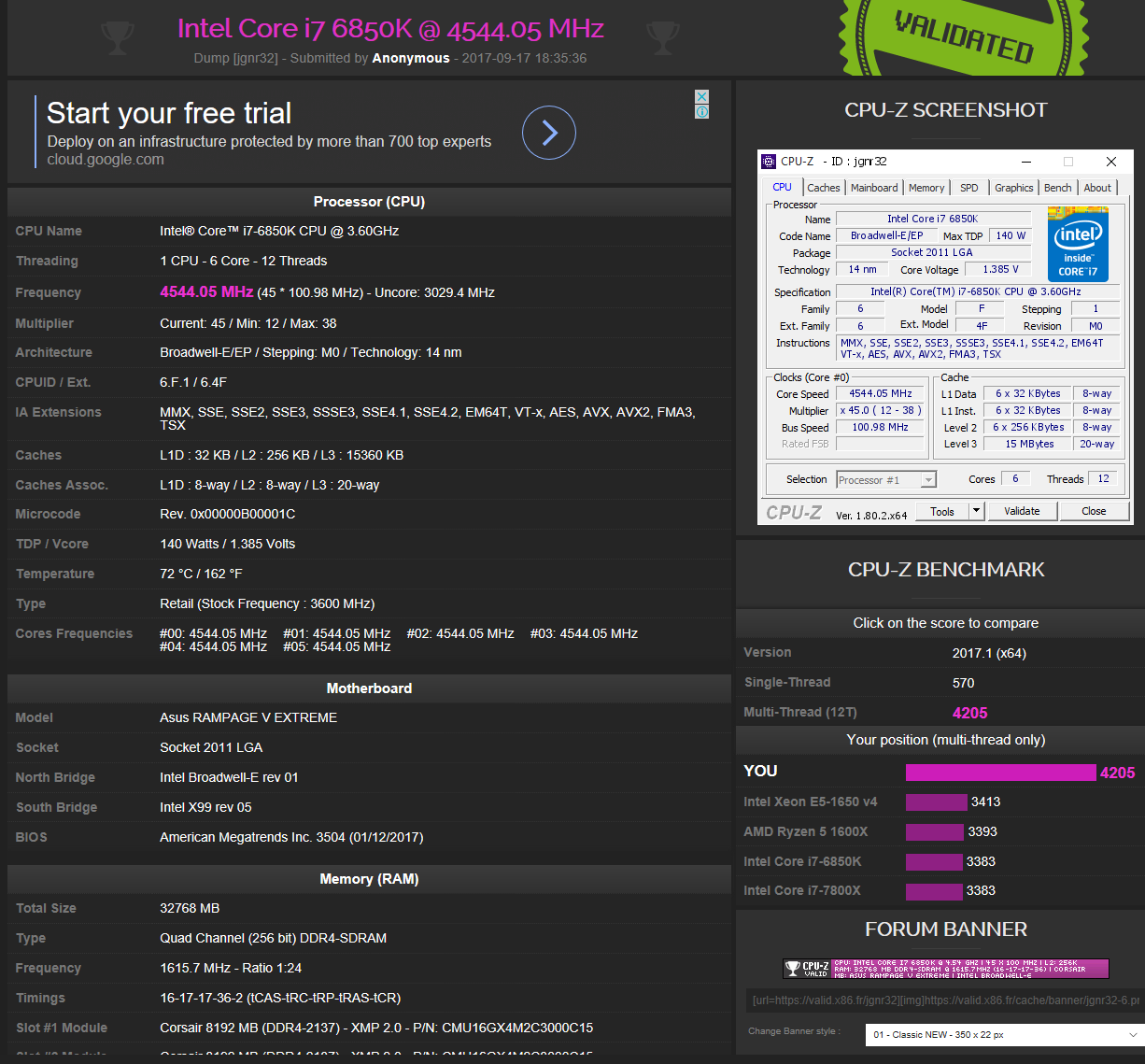Click the Threads 12 field in CPU-Z
The height and width of the screenshot is (1064, 1145).
[x=1103, y=478]
